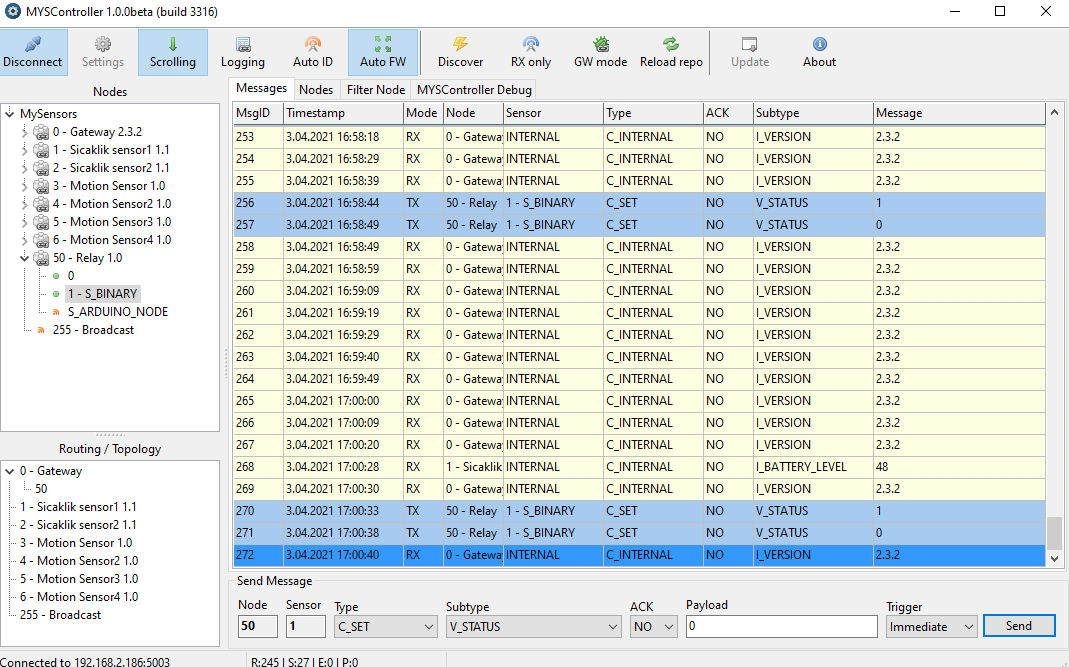The image size is (1069, 667).
Task: Click the Timestamp column header
Action: (344, 113)
